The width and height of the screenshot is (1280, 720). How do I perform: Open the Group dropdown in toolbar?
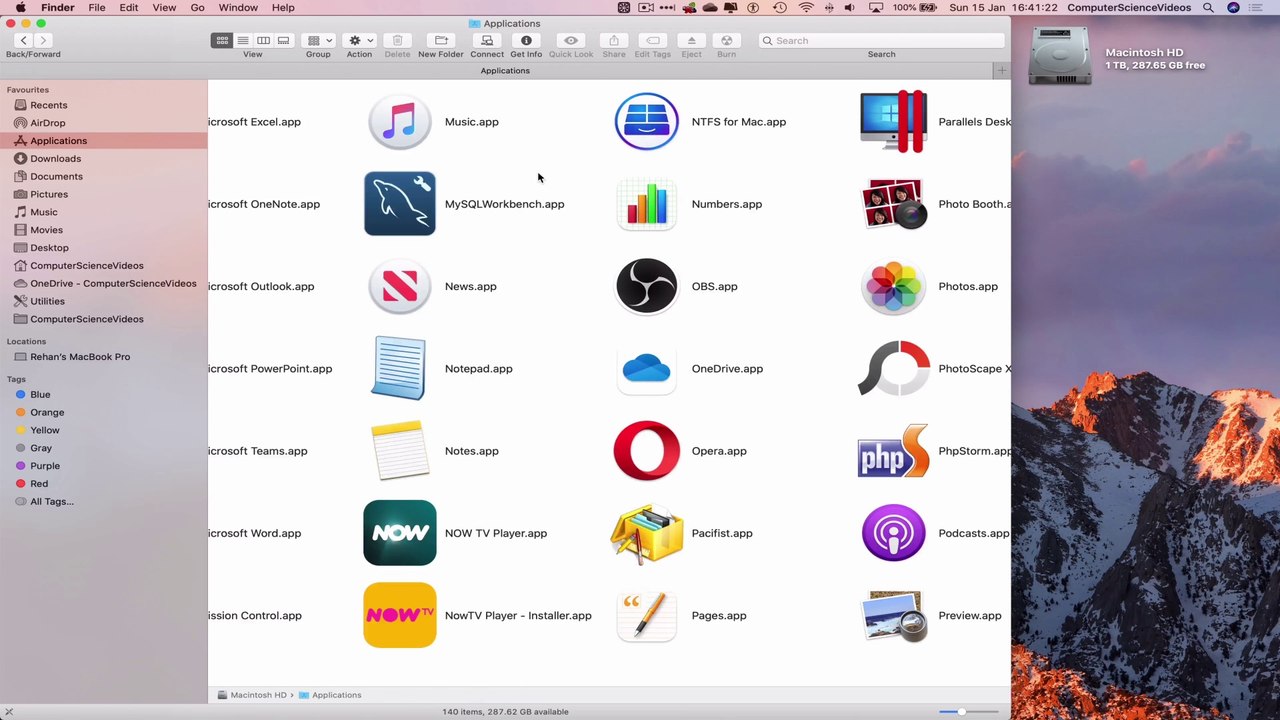(x=319, y=40)
